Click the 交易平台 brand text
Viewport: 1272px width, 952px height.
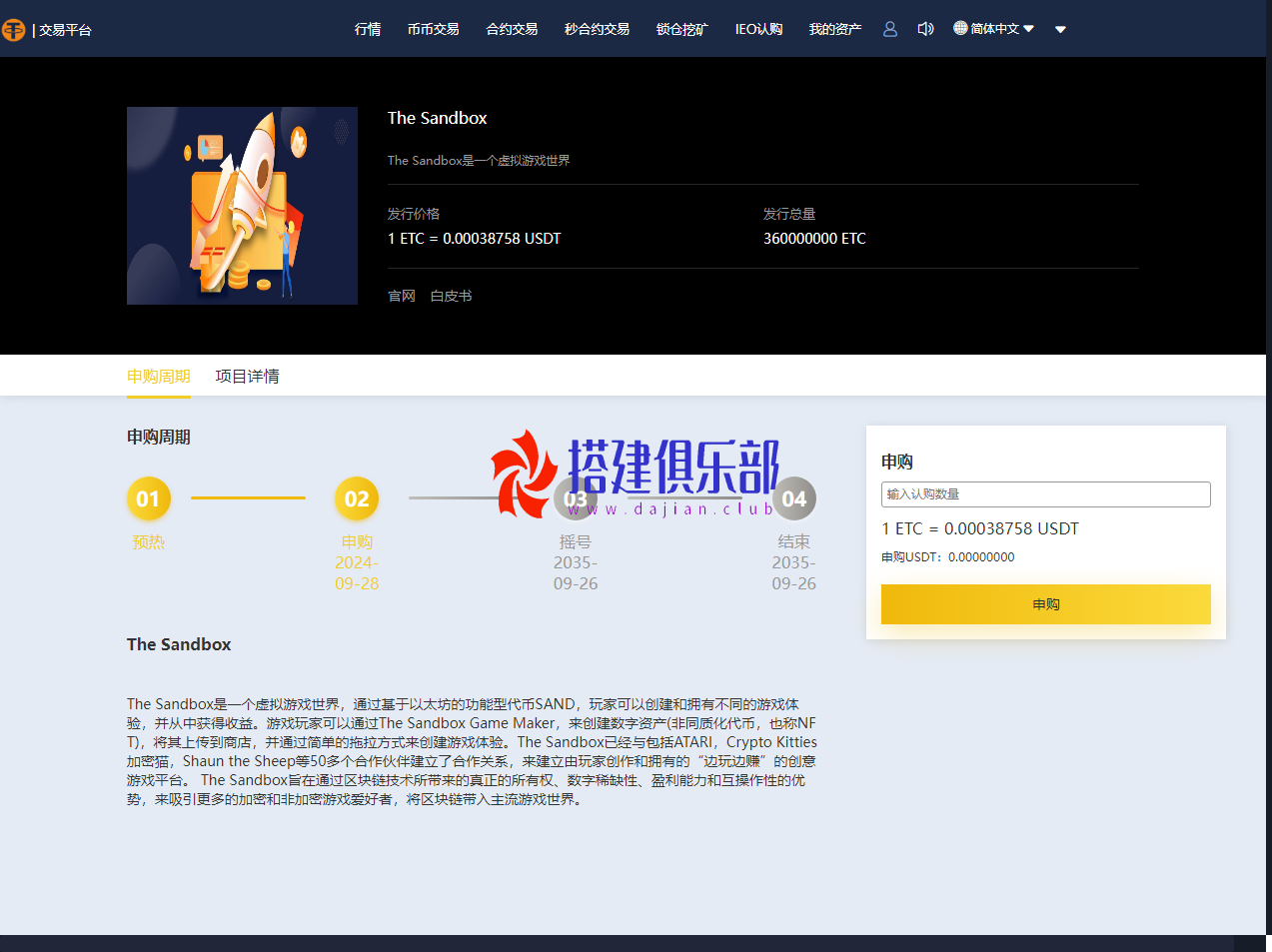coord(65,30)
